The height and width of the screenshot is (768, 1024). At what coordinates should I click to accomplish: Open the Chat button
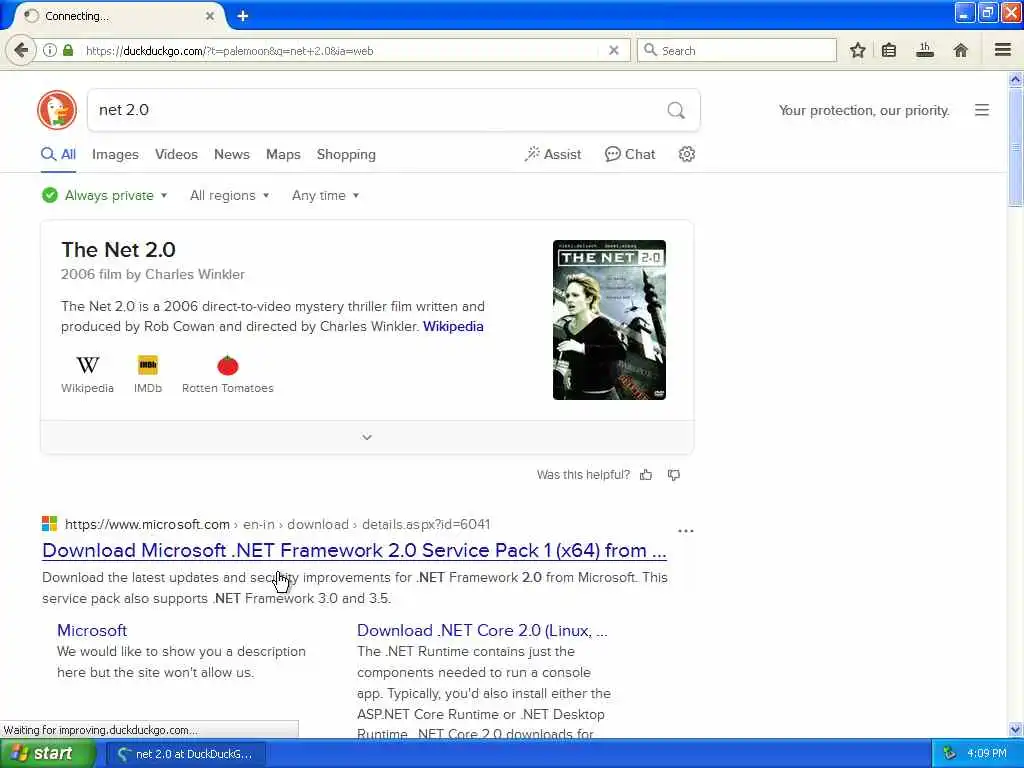630,154
